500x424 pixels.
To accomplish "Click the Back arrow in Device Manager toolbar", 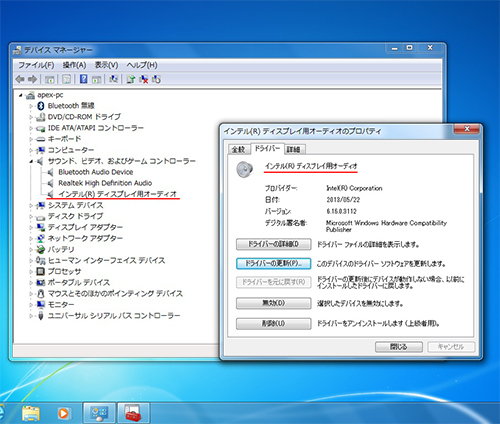I will pos(20,79).
